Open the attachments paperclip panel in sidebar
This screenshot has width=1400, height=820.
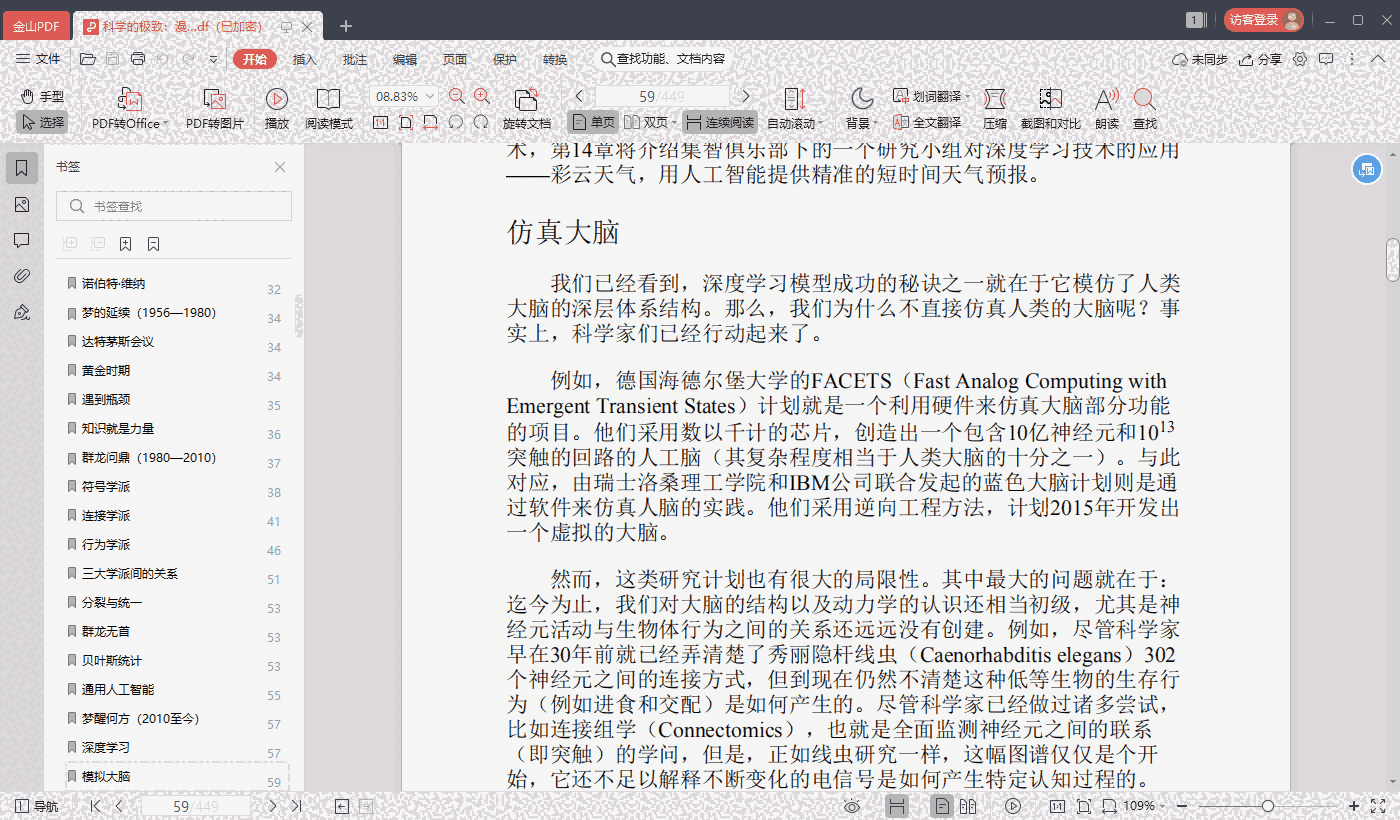[x=22, y=276]
